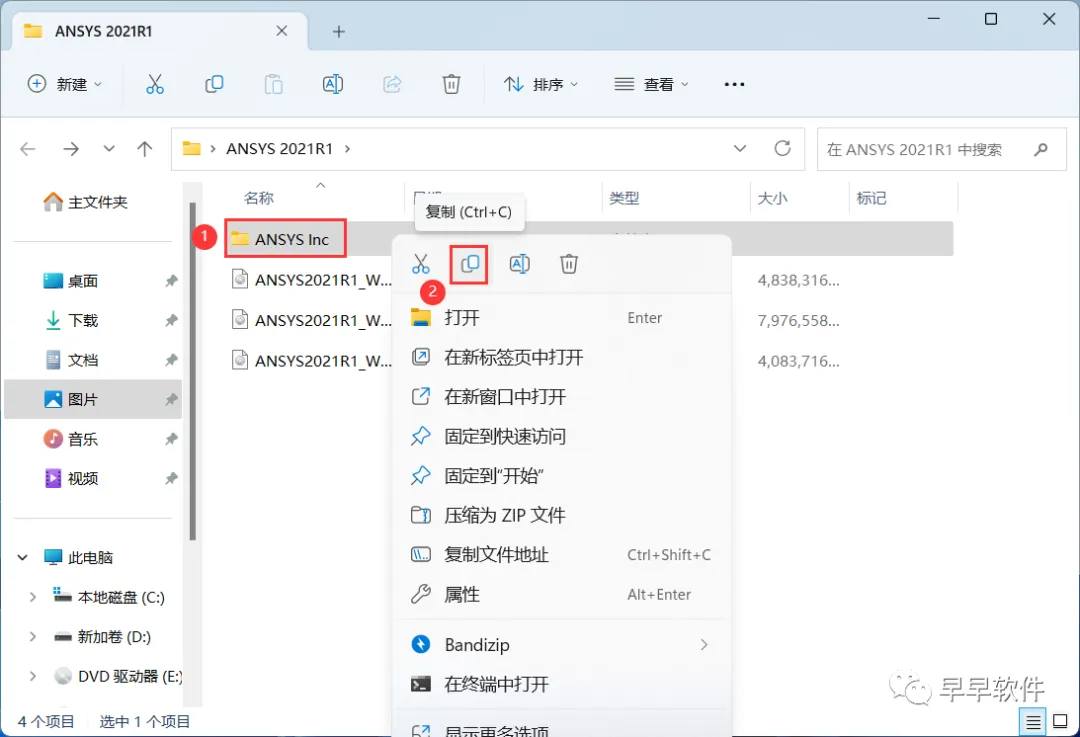The image size is (1080, 737).
Task: Close the ANSYS 2021R1 tab
Action: tap(282, 31)
